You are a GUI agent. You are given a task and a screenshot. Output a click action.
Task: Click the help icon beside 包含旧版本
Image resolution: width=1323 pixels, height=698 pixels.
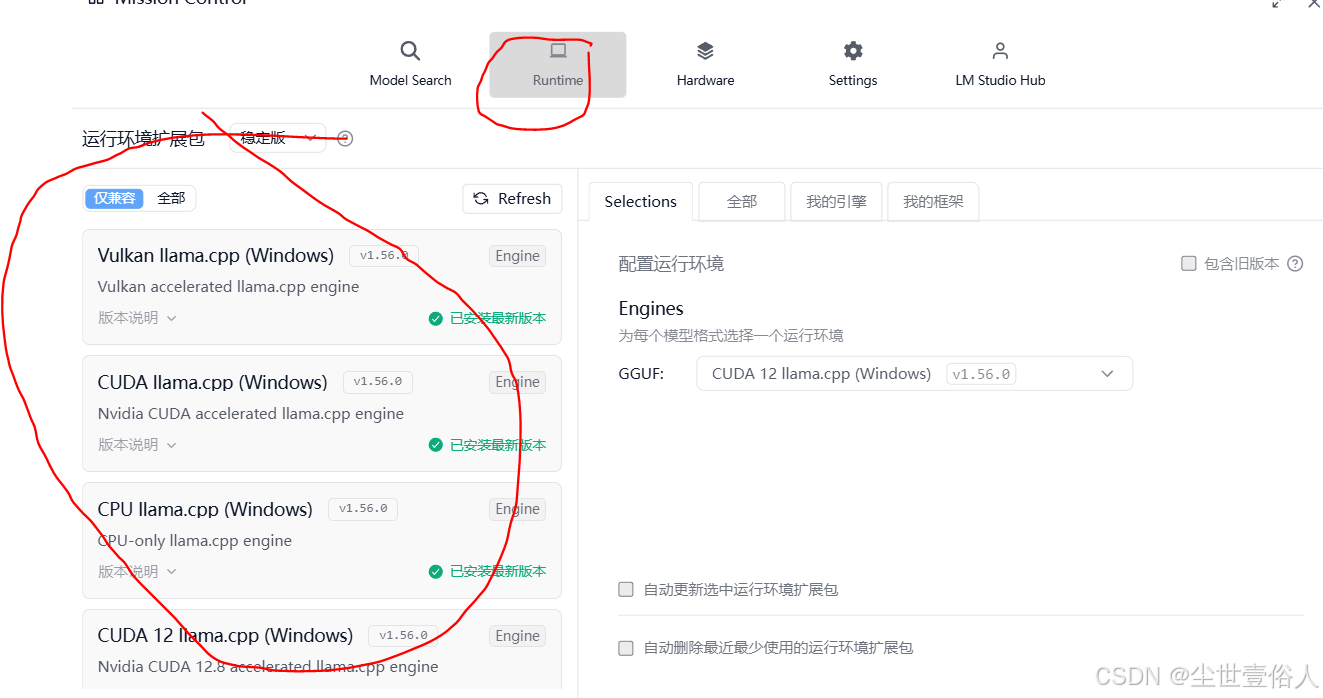1295,264
